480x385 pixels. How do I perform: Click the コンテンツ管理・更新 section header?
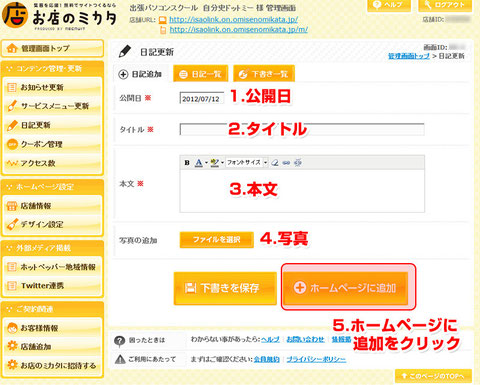[52, 69]
